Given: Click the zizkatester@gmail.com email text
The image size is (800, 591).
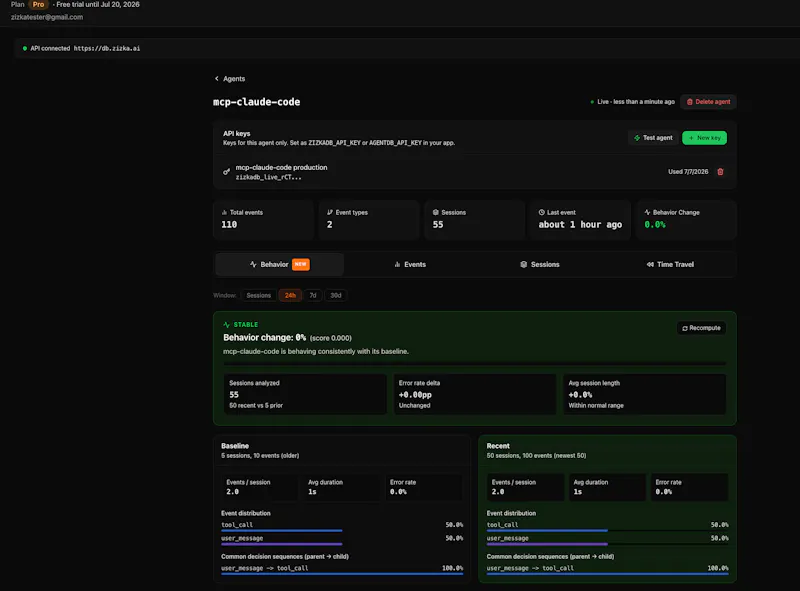Looking at the screenshot, I should tap(47, 17).
